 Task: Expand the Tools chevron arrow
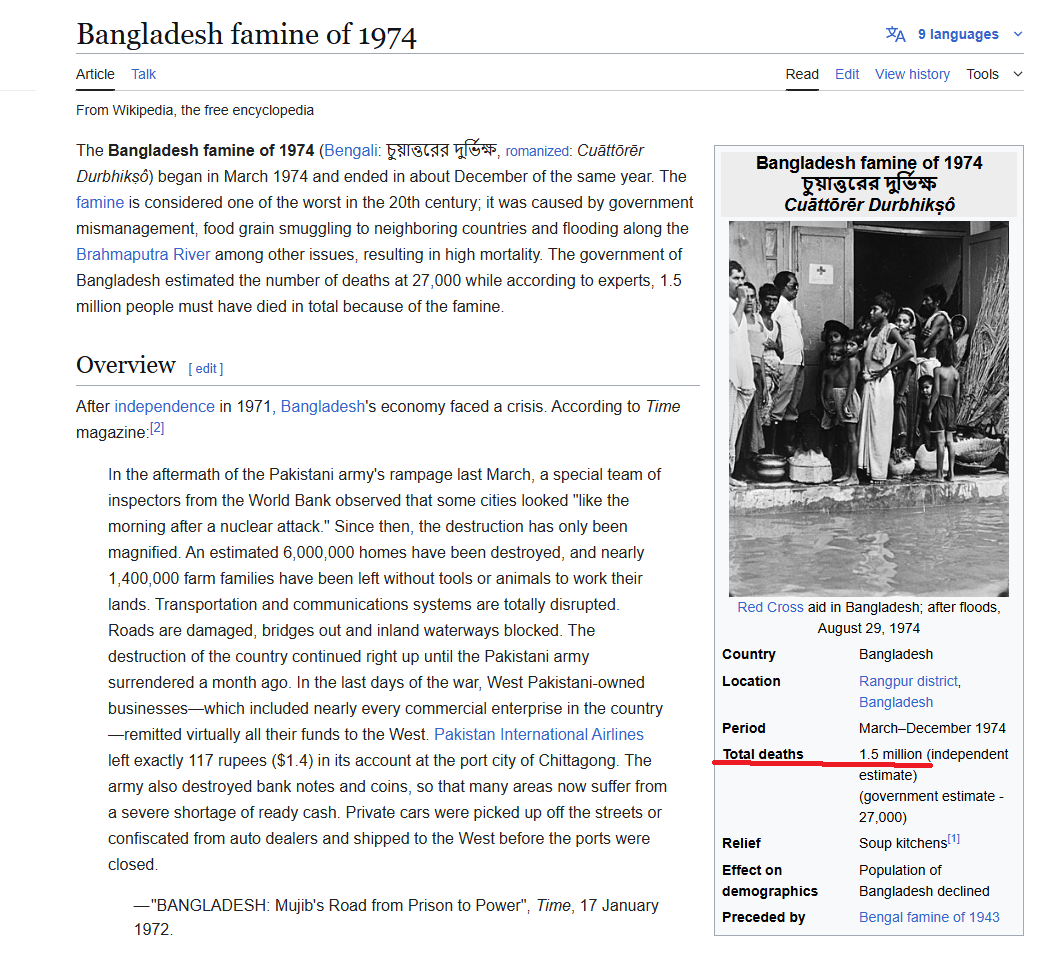coord(1017,74)
